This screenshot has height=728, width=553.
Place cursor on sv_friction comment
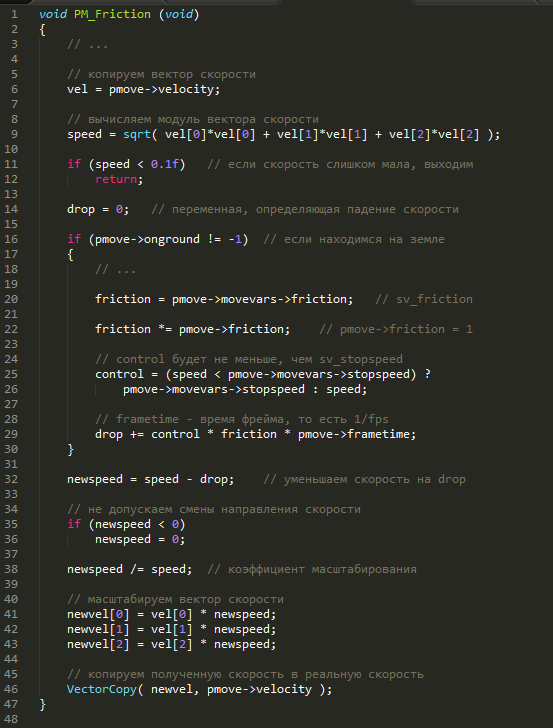pos(424,299)
